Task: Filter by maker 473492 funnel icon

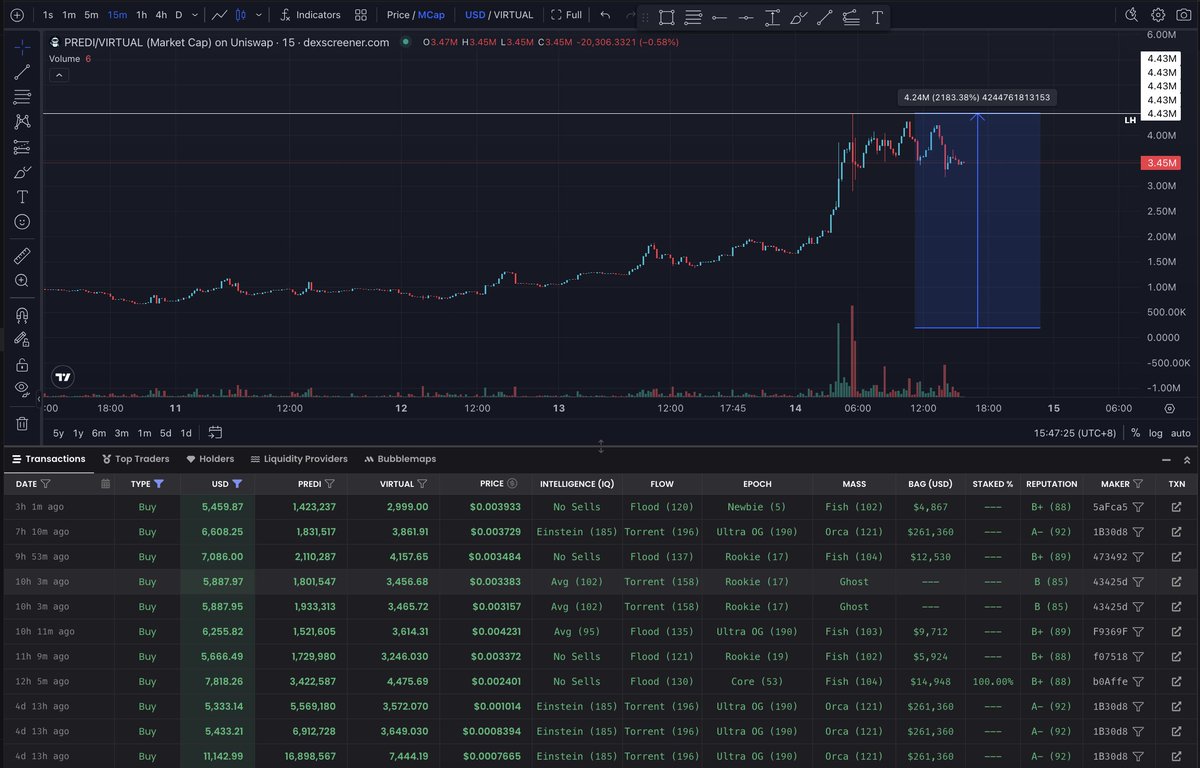Action: 1138,557
